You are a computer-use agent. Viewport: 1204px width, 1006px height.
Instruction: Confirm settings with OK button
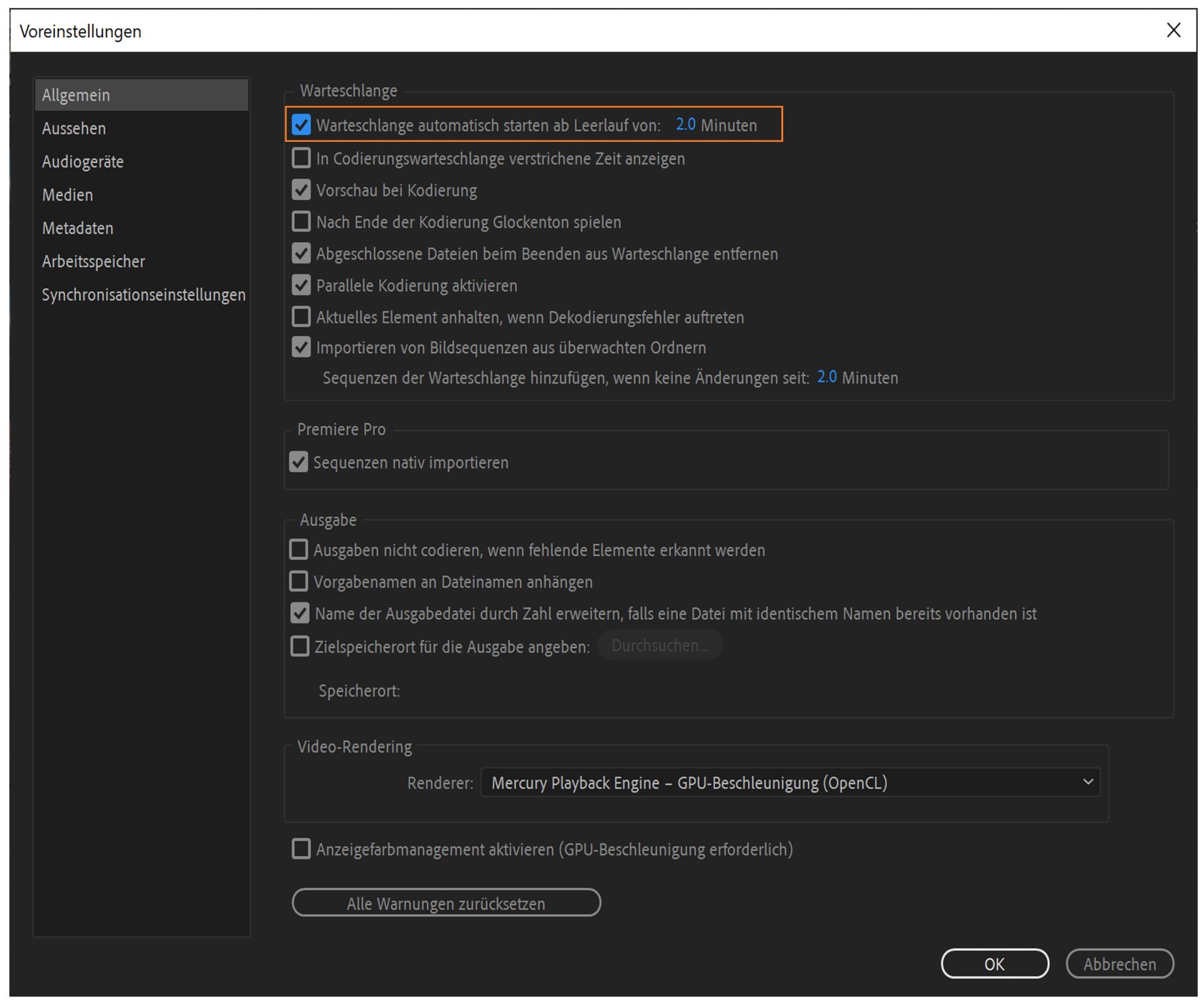pos(994,963)
